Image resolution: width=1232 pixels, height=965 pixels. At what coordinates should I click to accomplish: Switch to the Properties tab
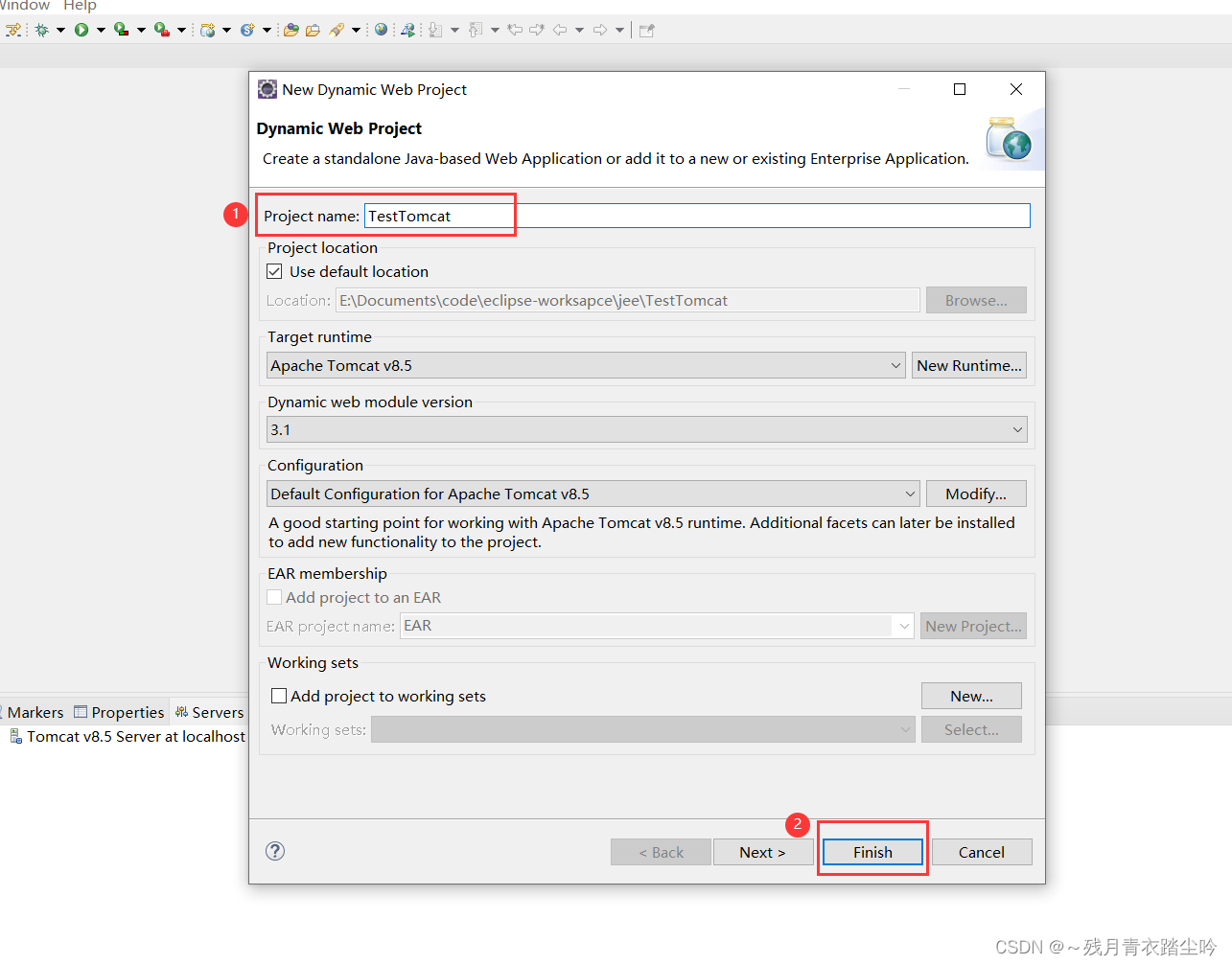tap(120, 712)
